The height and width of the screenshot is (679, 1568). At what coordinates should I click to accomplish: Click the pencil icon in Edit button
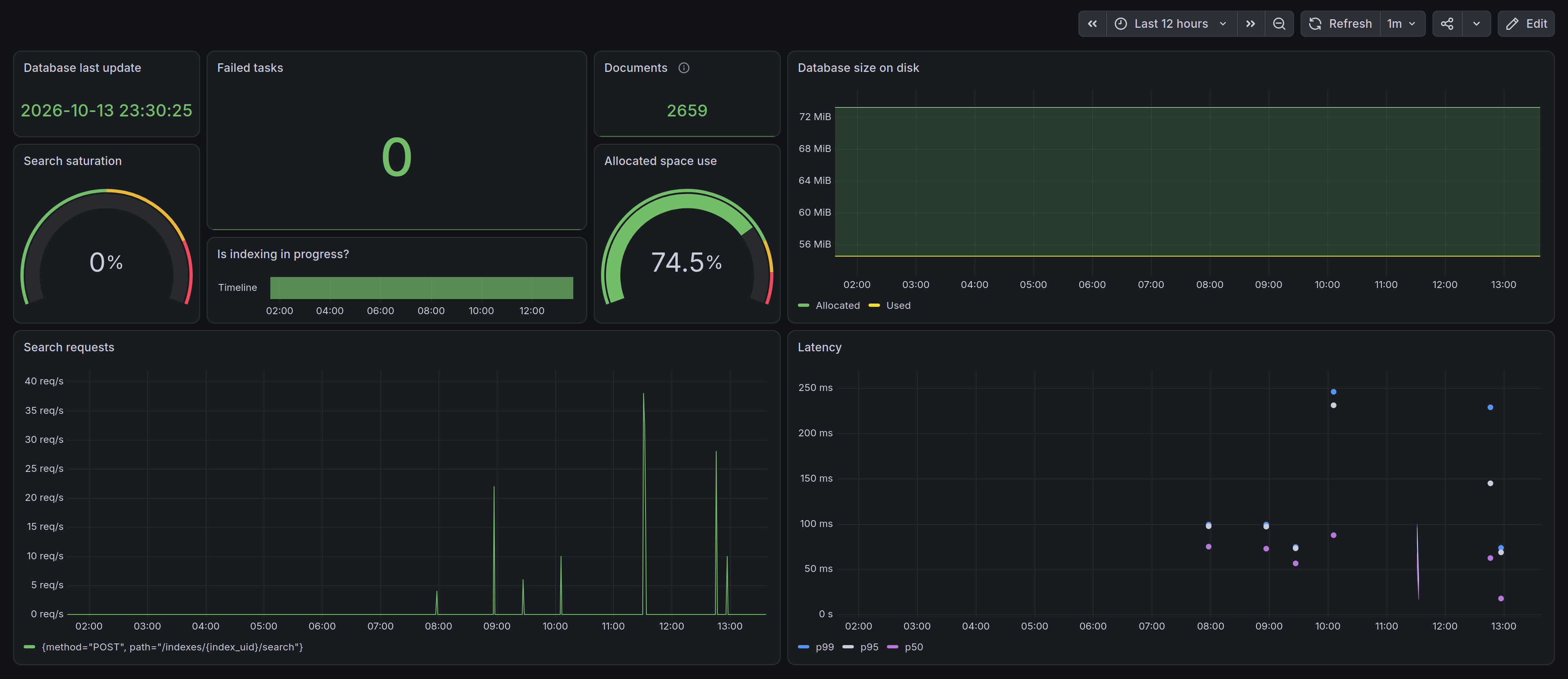pos(1512,24)
